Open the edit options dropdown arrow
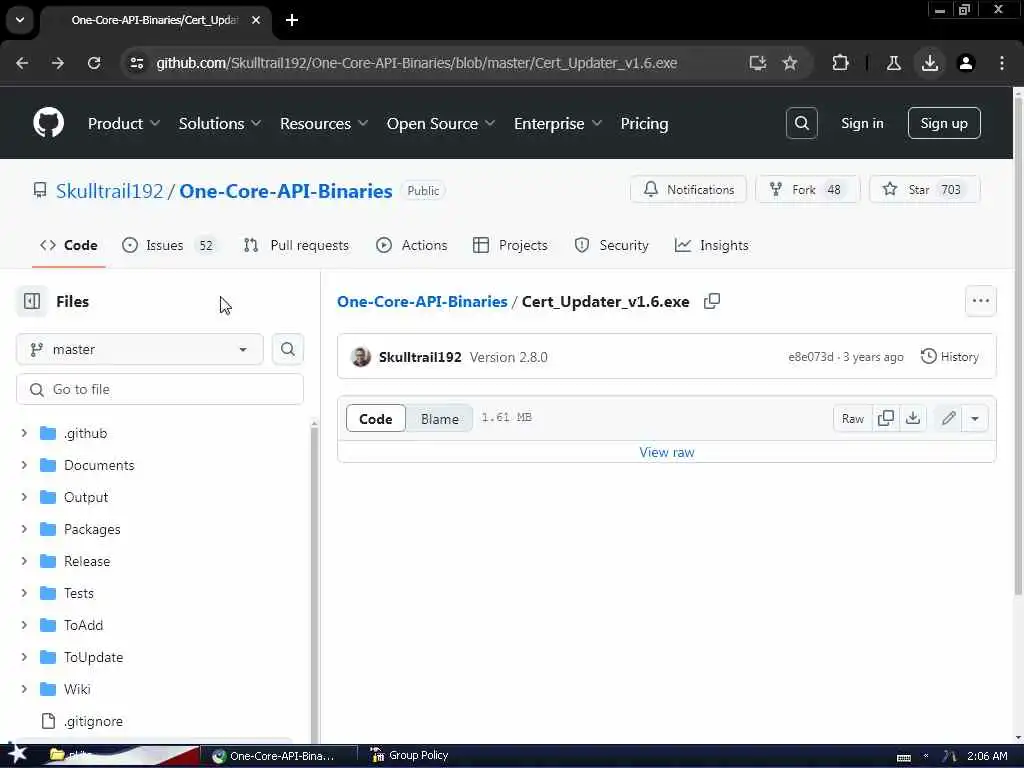The image size is (1024, 768). (974, 418)
